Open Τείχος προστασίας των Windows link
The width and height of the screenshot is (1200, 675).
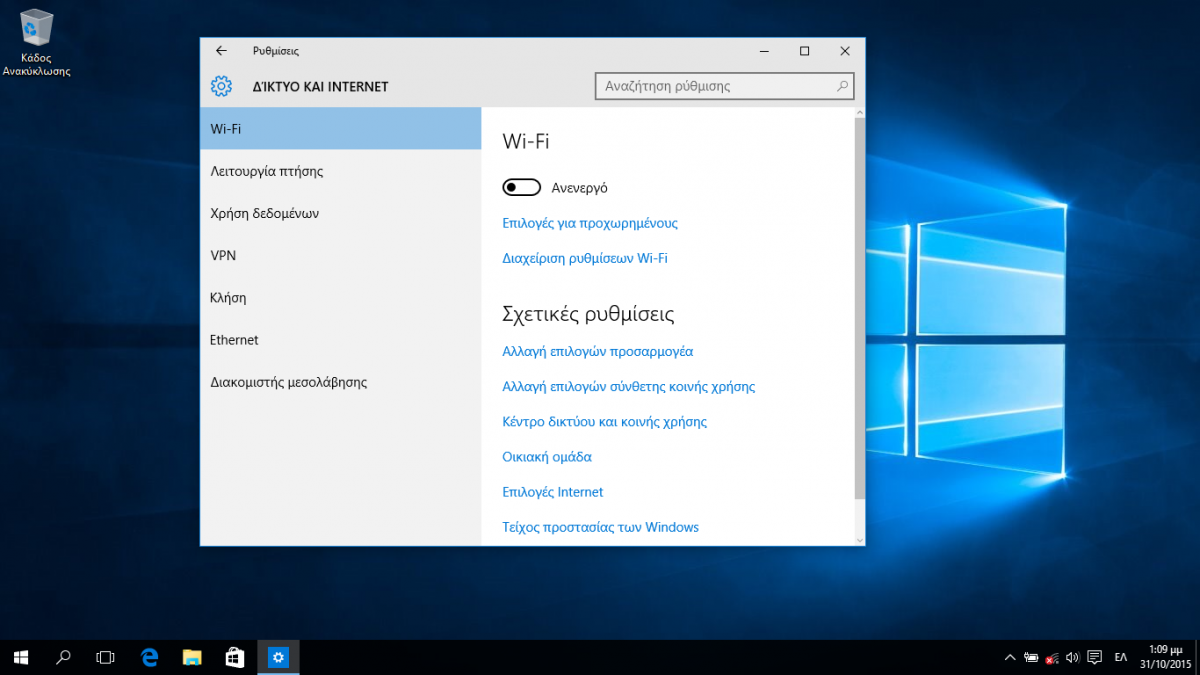pyautogui.click(x=601, y=527)
